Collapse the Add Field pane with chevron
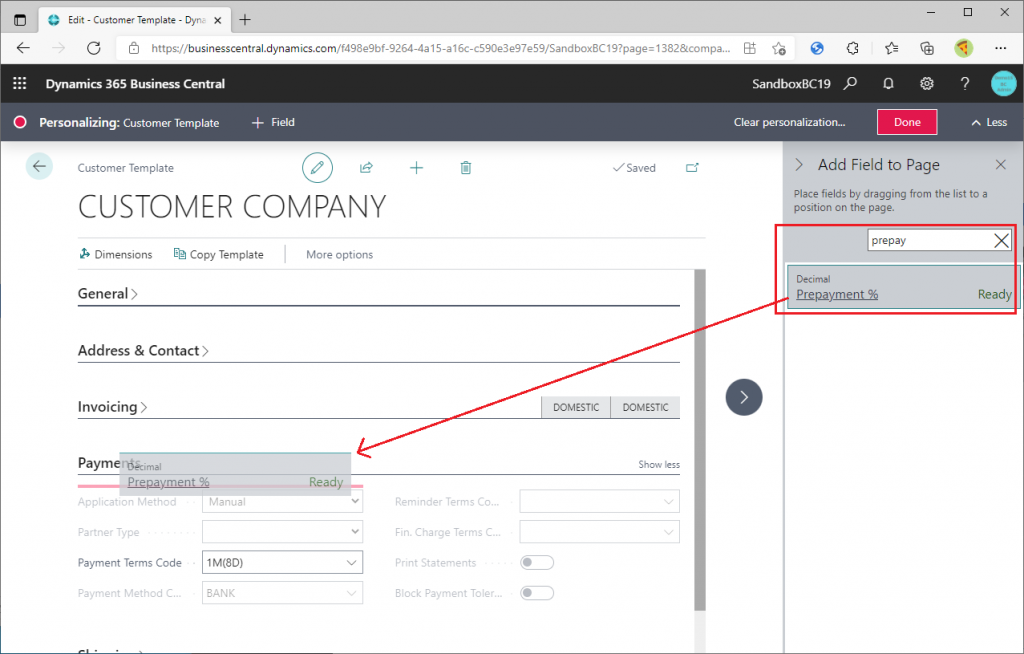1024x654 pixels. point(799,165)
